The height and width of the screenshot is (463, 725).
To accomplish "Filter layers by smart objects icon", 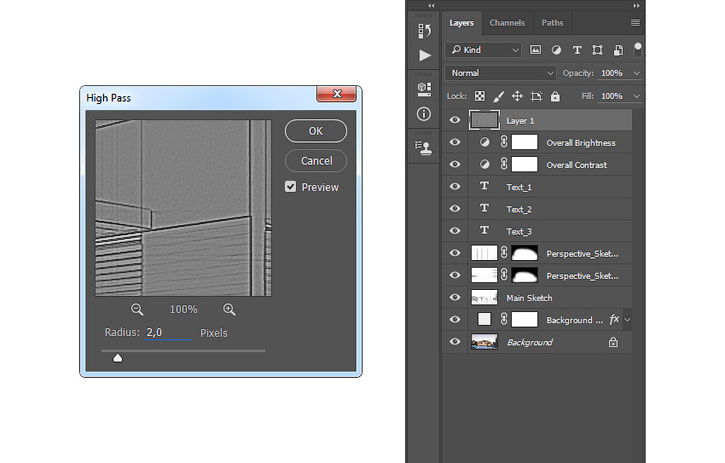I will [x=618, y=50].
